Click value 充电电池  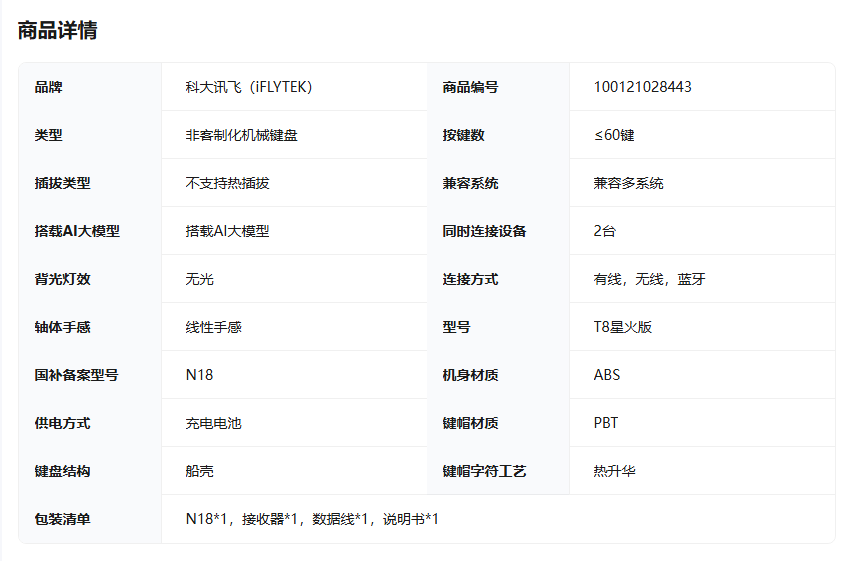pos(213,423)
